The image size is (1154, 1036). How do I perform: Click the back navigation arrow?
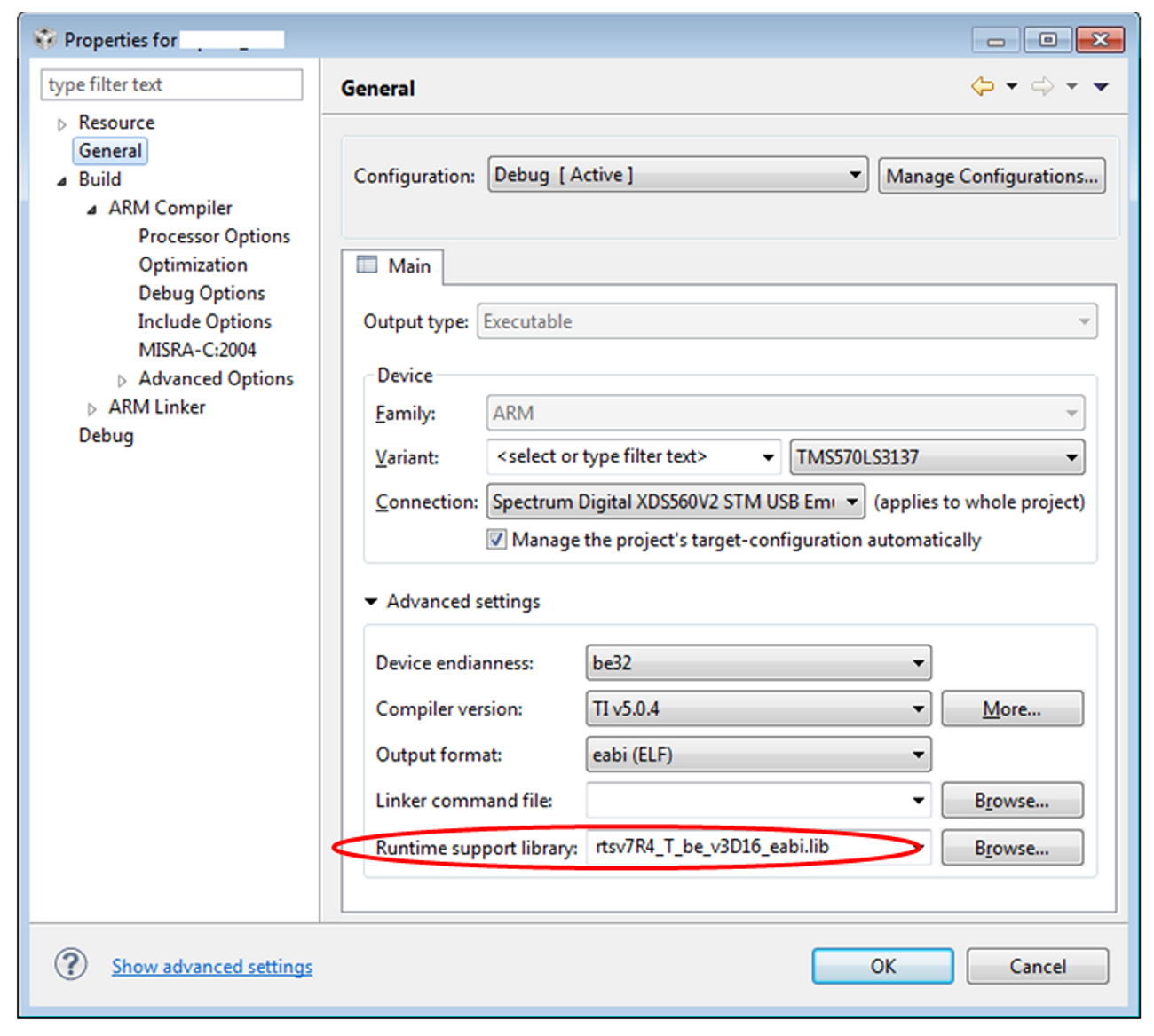tap(982, 86)
